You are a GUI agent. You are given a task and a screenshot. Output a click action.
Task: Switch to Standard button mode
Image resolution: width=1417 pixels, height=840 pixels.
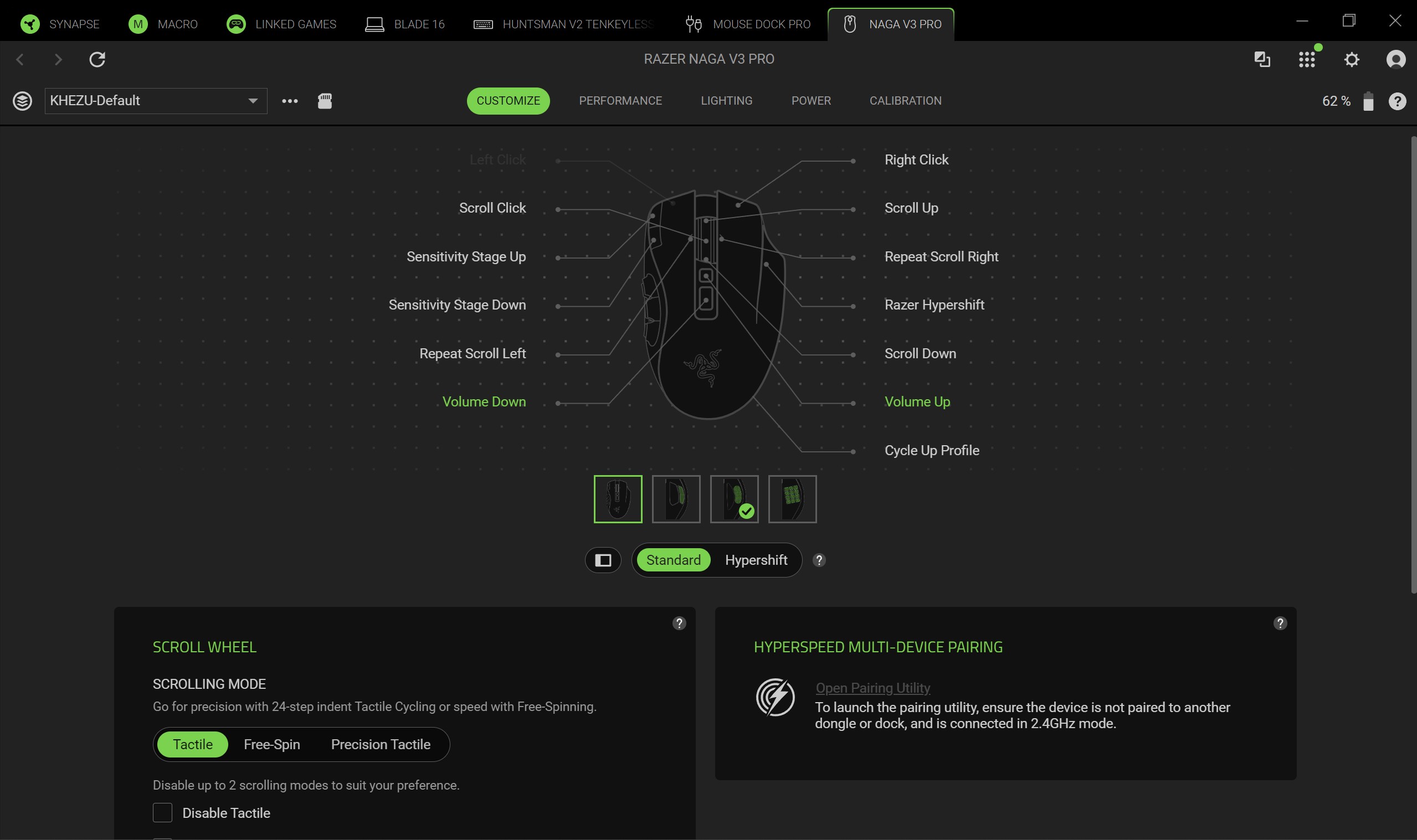[x=673, y=560]
